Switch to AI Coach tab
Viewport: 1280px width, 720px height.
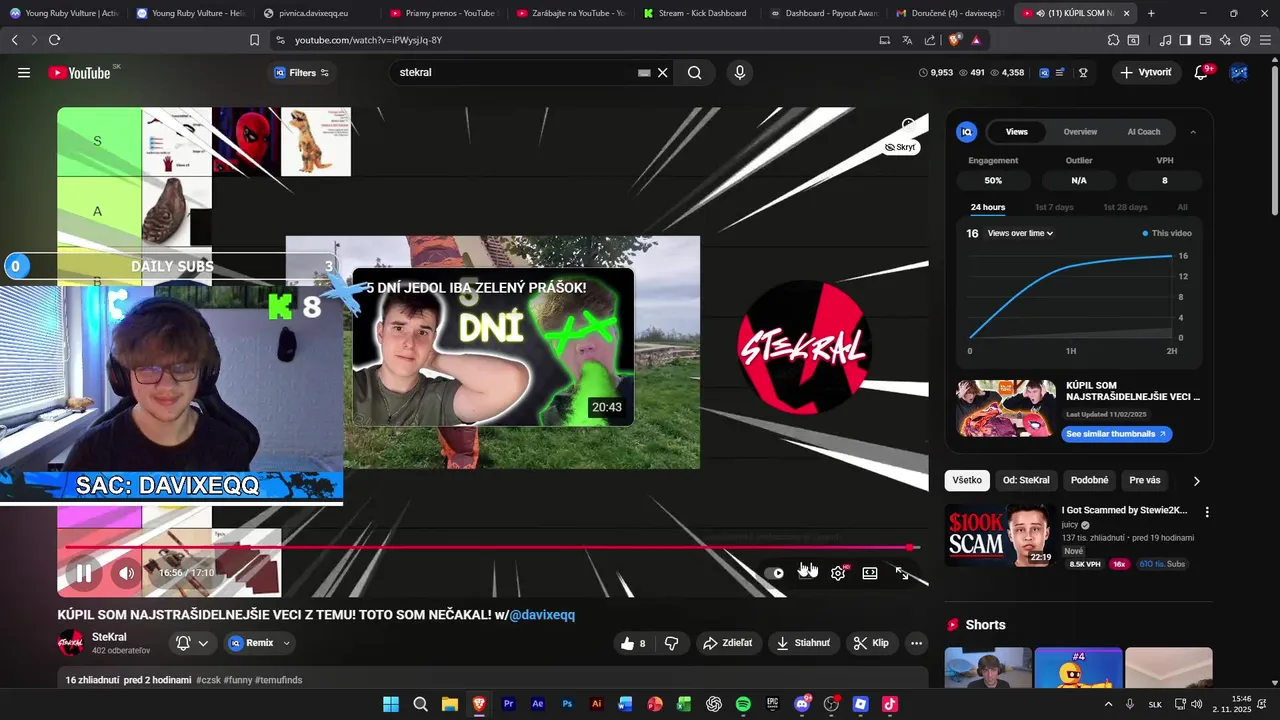tap(1144, 132)
